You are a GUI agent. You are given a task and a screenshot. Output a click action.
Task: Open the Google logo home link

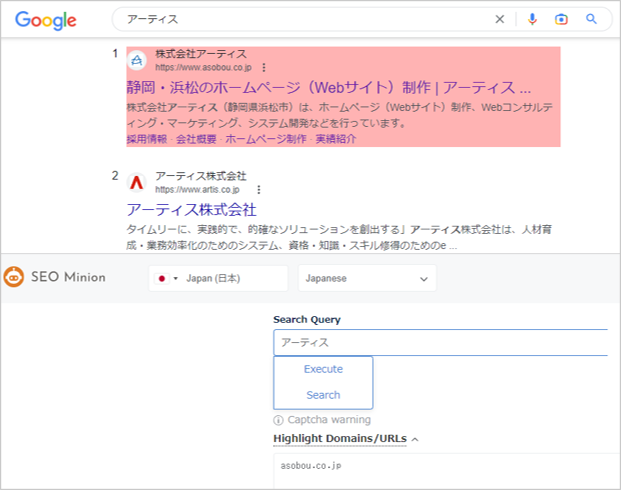46,20
